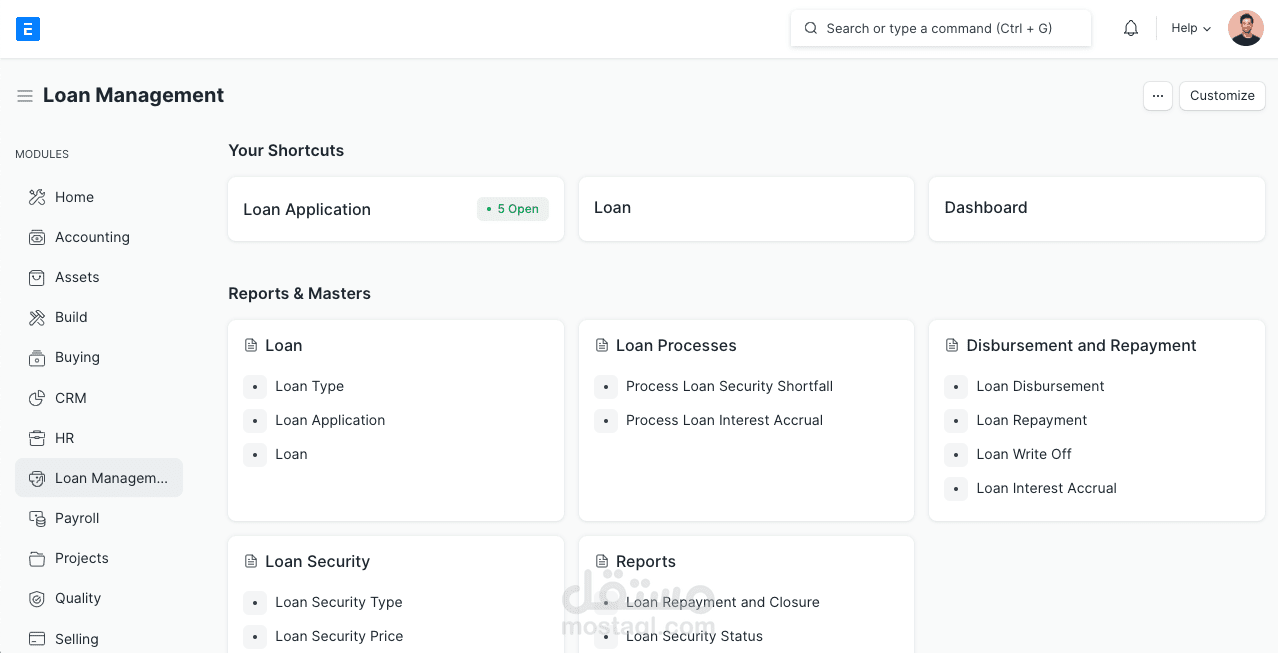Open the Selling module

(x=78, y=639)
